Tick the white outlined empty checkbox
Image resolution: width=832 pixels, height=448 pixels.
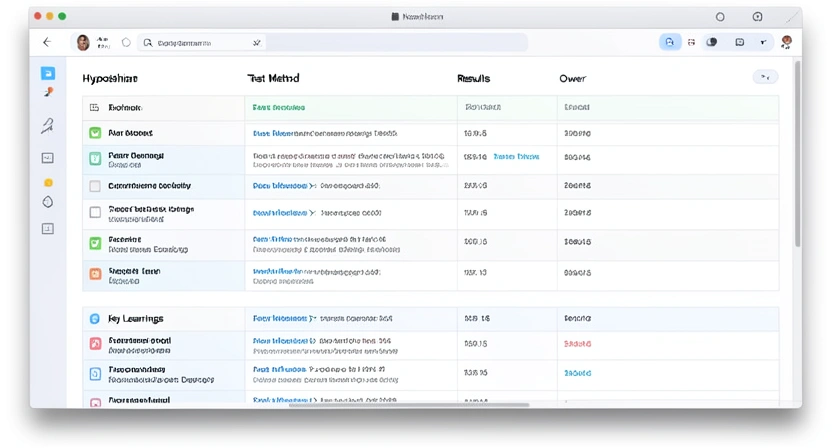pyautogui.click(x=95, y=213)
